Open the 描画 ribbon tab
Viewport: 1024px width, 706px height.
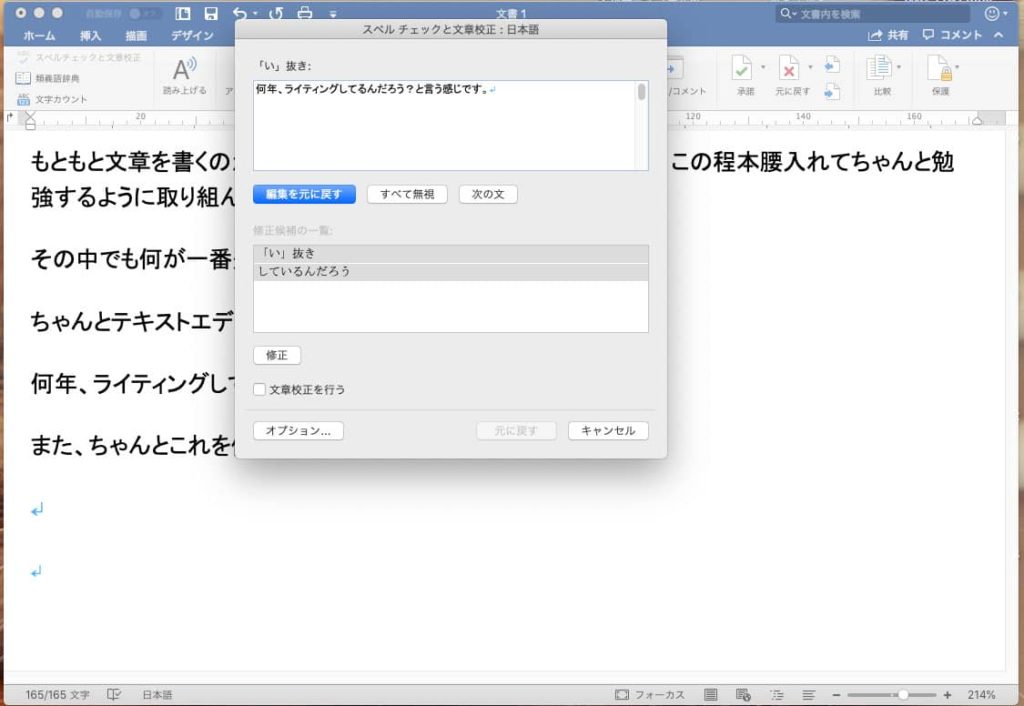[136, 35]
